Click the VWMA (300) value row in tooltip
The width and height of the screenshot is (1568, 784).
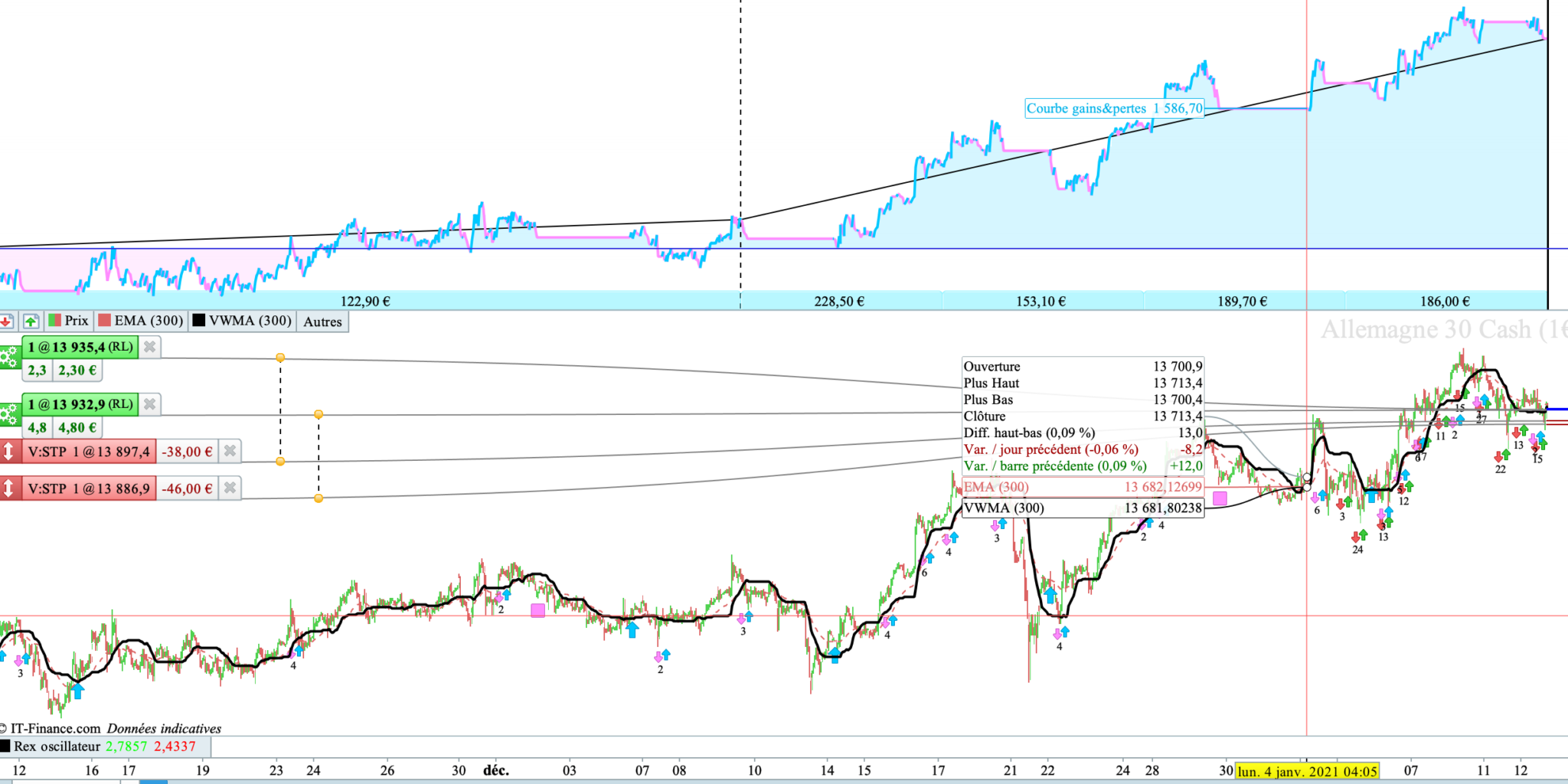coord(1083,508)
